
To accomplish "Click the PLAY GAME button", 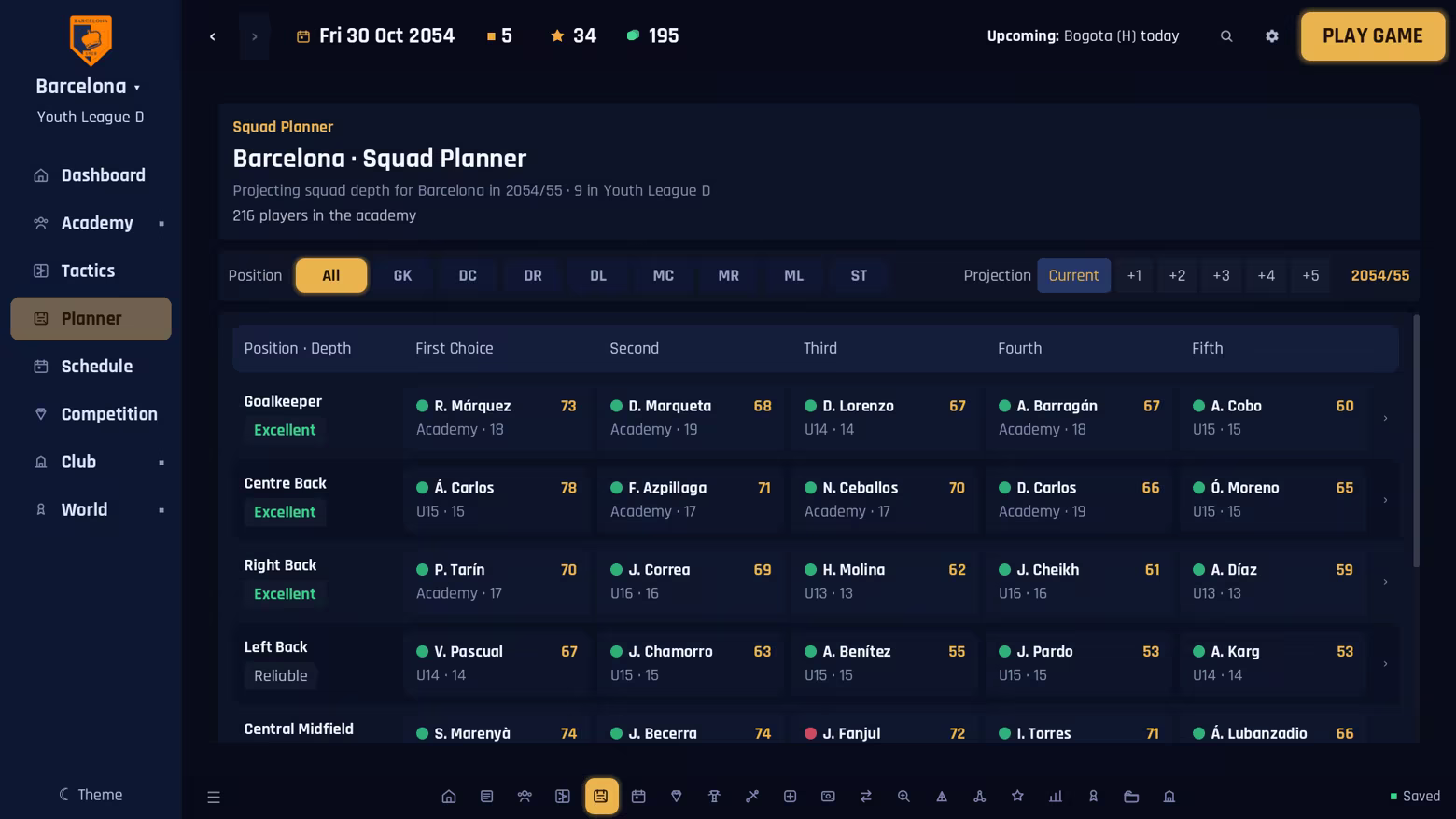I will tap(1373, 36).
